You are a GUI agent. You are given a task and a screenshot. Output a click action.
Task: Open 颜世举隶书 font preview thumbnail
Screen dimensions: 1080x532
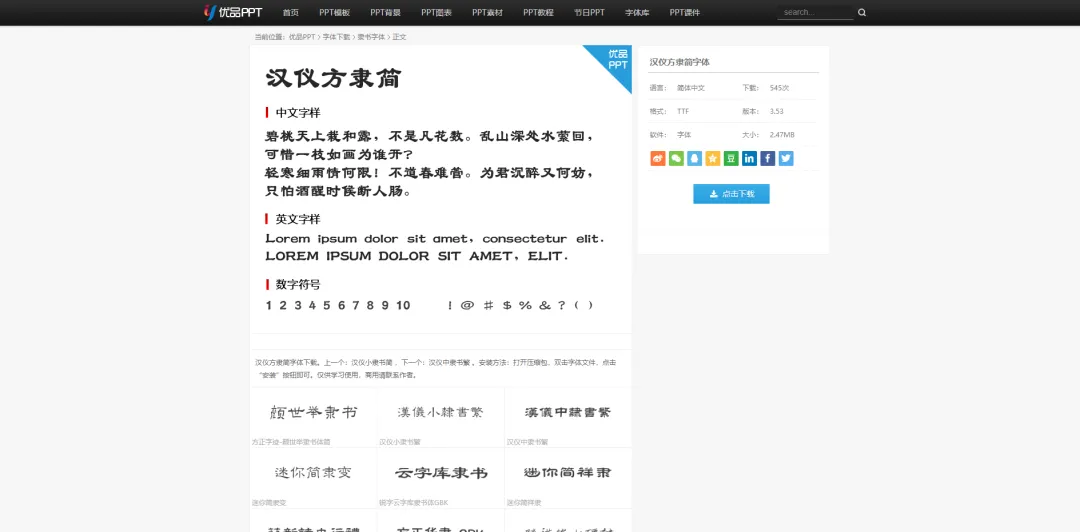[313, 413]
